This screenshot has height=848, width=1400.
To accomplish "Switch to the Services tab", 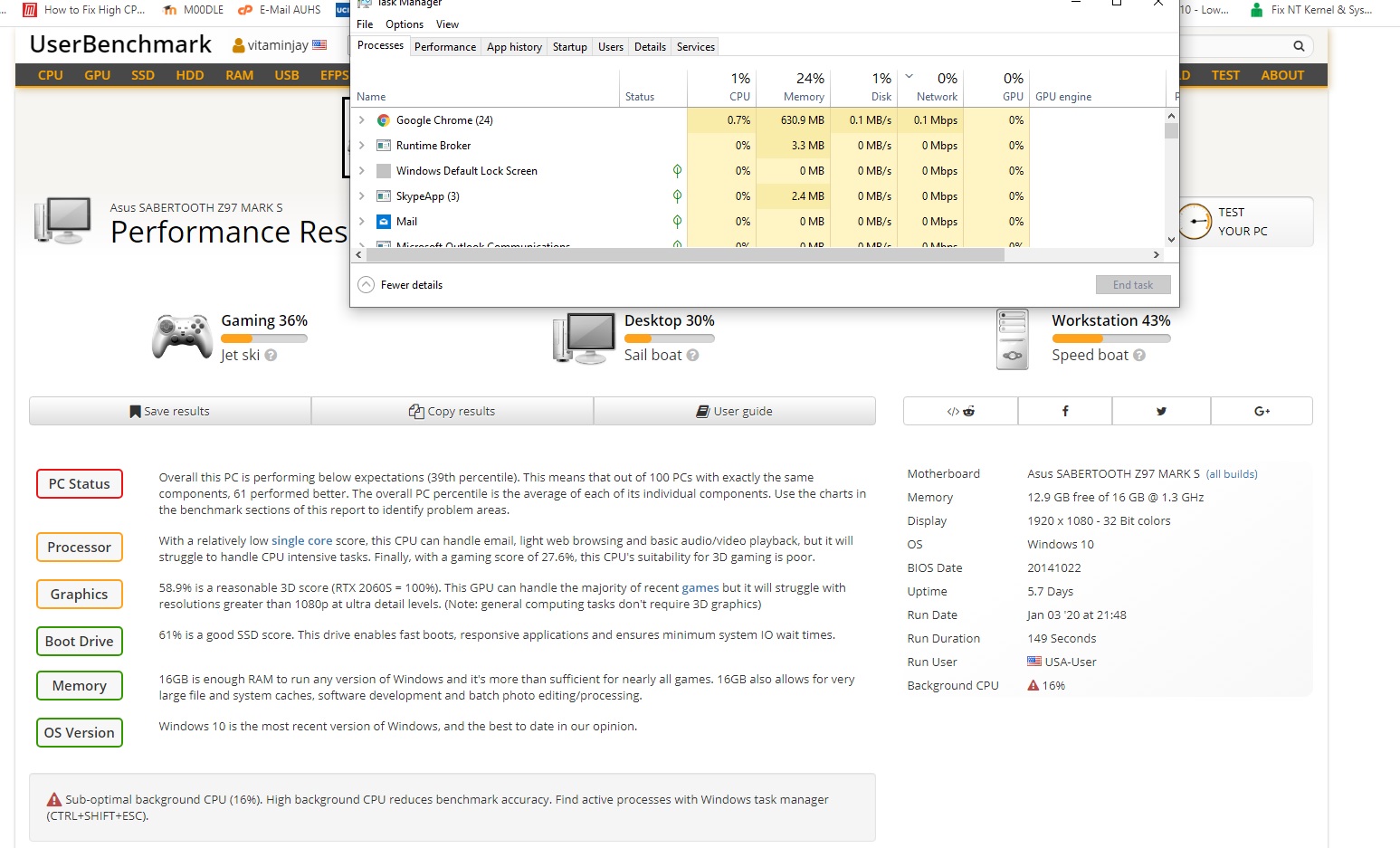I will pos(696,47).
